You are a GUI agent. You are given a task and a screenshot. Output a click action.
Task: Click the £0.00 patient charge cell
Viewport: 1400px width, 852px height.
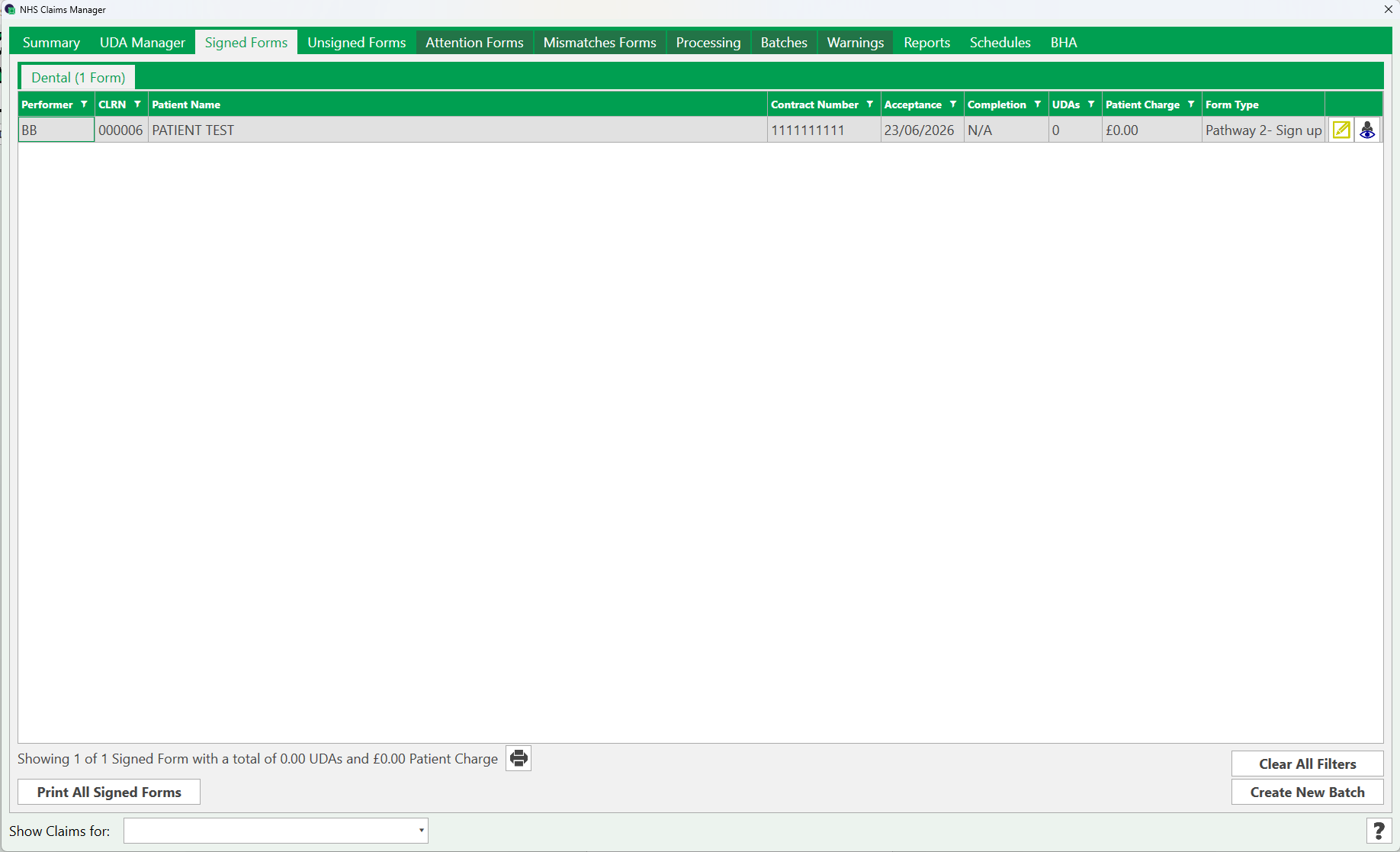(1152, 130)
